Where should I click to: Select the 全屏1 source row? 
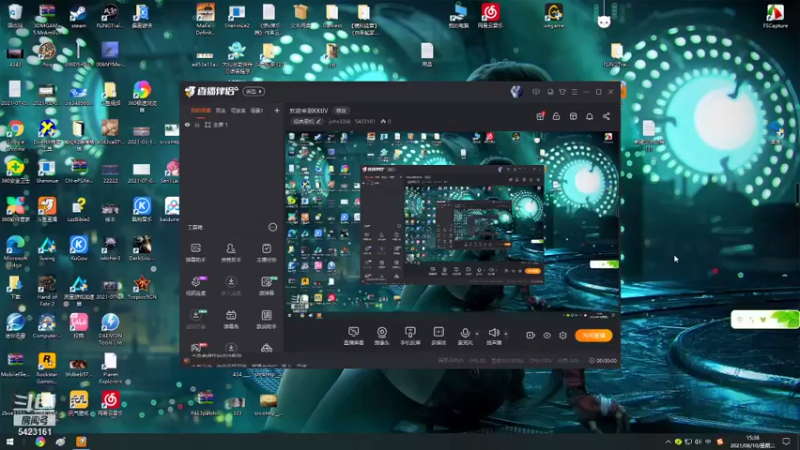tap(232, 124)
